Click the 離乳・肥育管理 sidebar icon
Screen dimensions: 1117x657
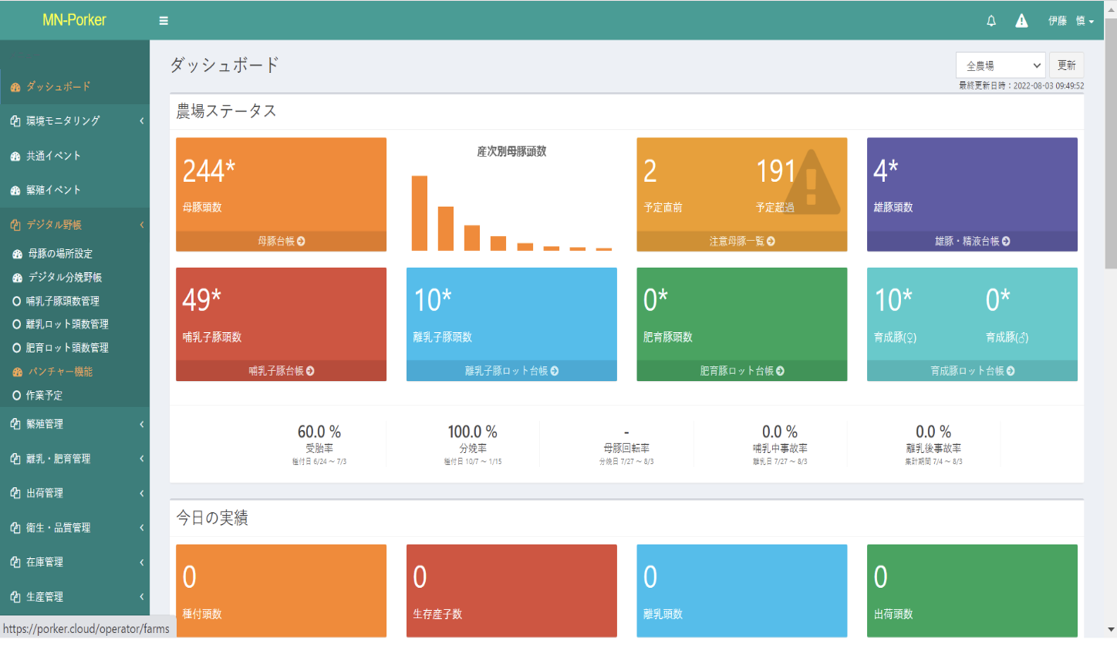point(16,459)
